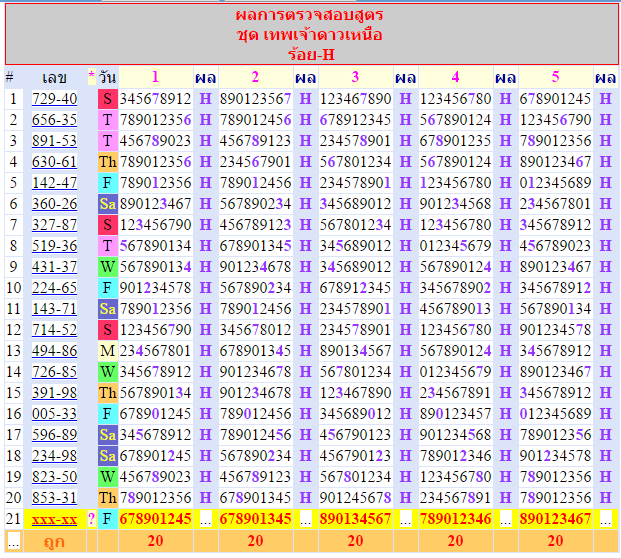Click the cell 678901245 in row 1
The width and height of the screenshot is (621, 558).
click(555, 99)
